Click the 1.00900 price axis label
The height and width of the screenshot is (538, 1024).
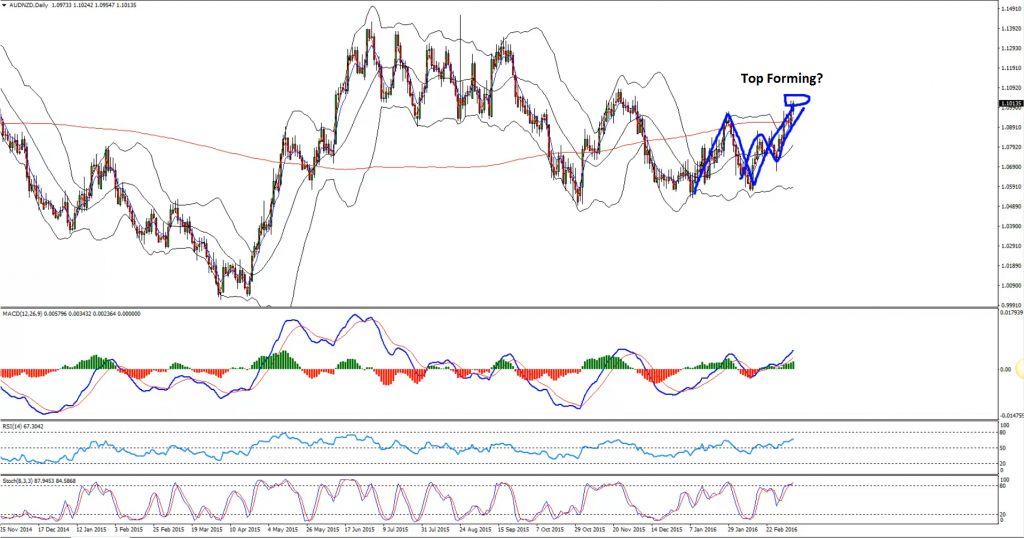coord(1012,285)
